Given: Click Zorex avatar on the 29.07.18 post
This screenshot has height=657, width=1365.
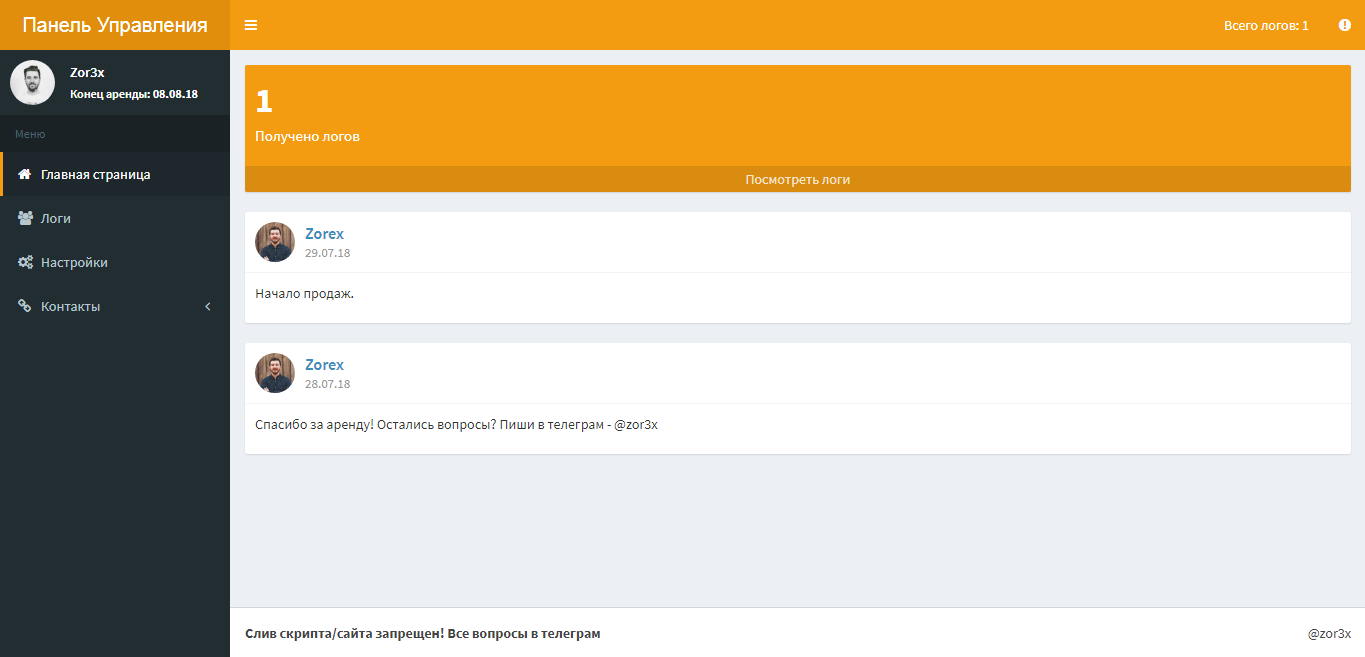Looking at the screenshot, I should tap(275, 242).
